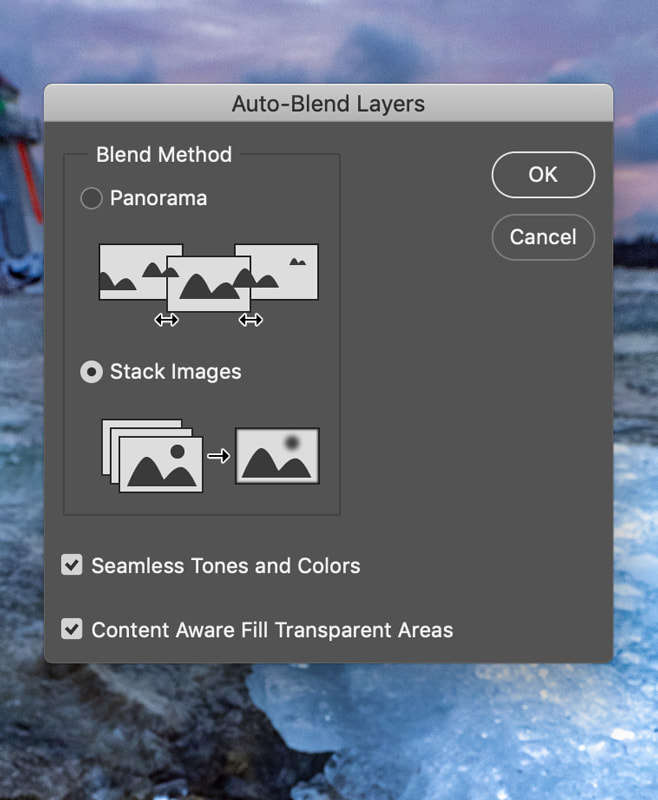Confirm blending with the OK button
658x800 pixels.
click(543, 174)
